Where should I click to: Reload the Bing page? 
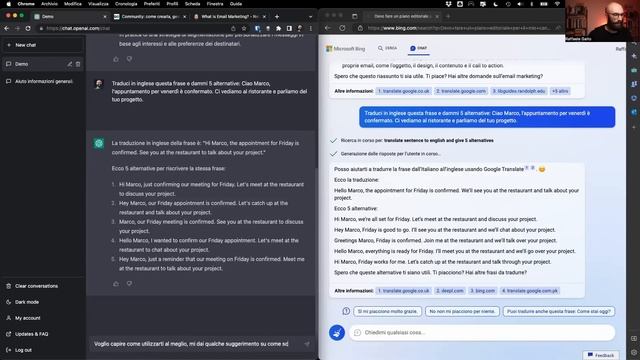point(342,28)
